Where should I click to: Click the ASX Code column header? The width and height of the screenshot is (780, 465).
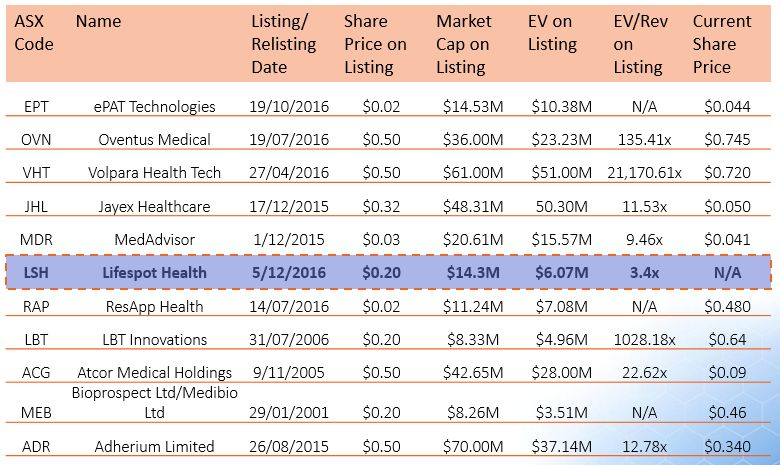click(34, 33)
